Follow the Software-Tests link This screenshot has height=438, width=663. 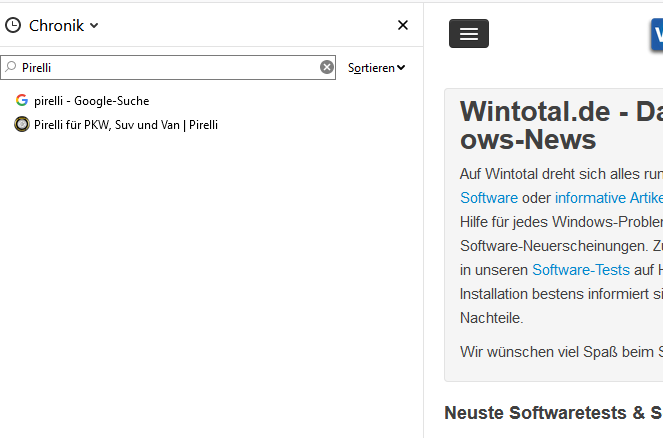(580, 270)
